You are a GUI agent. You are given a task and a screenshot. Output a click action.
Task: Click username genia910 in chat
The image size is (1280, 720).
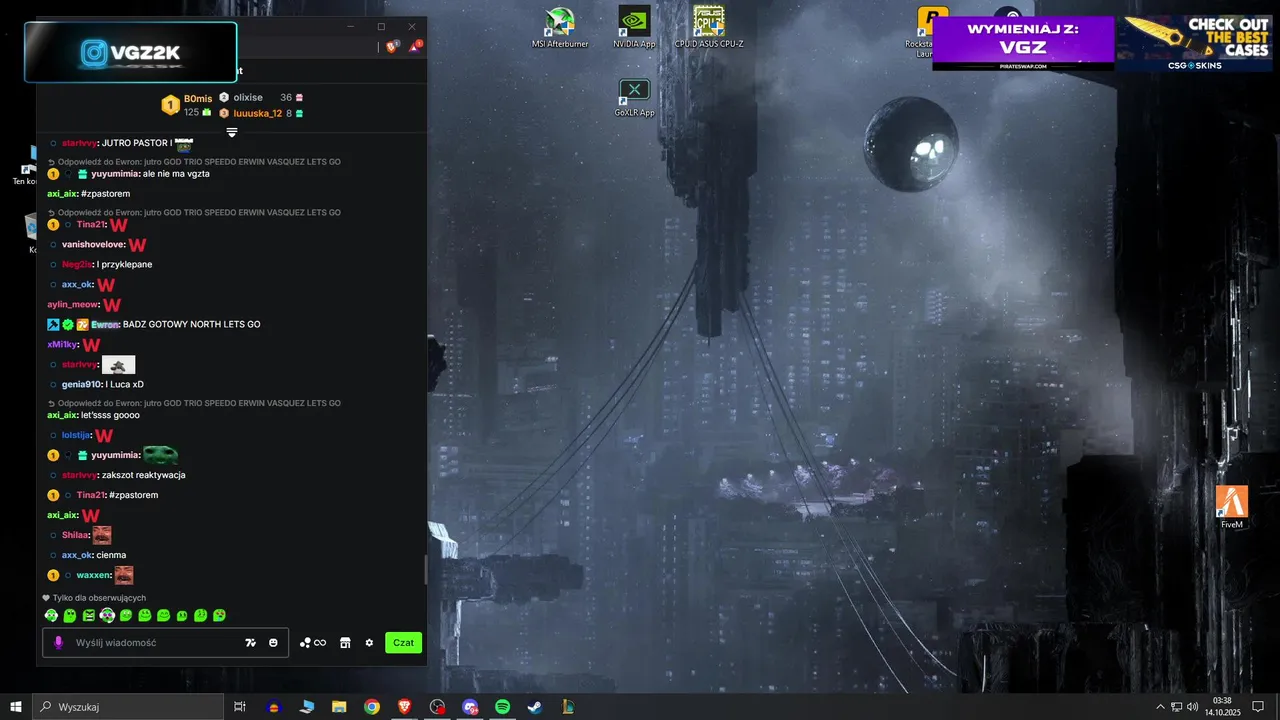[x=83, y=384]
